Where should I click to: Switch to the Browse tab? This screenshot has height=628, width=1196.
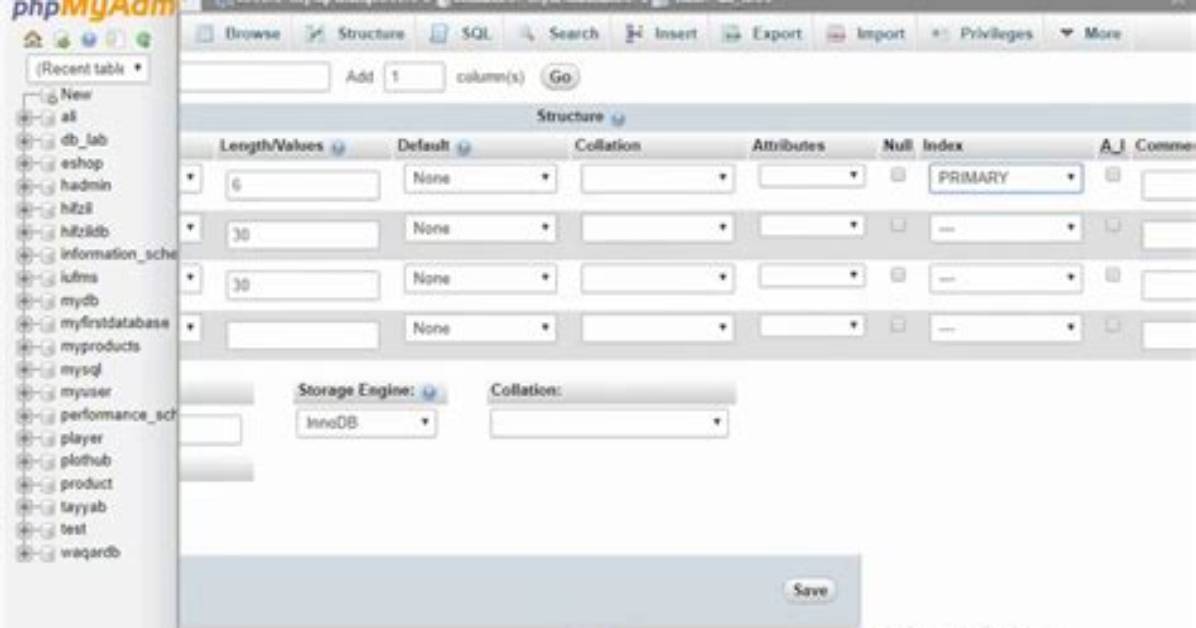pos(238,34)
